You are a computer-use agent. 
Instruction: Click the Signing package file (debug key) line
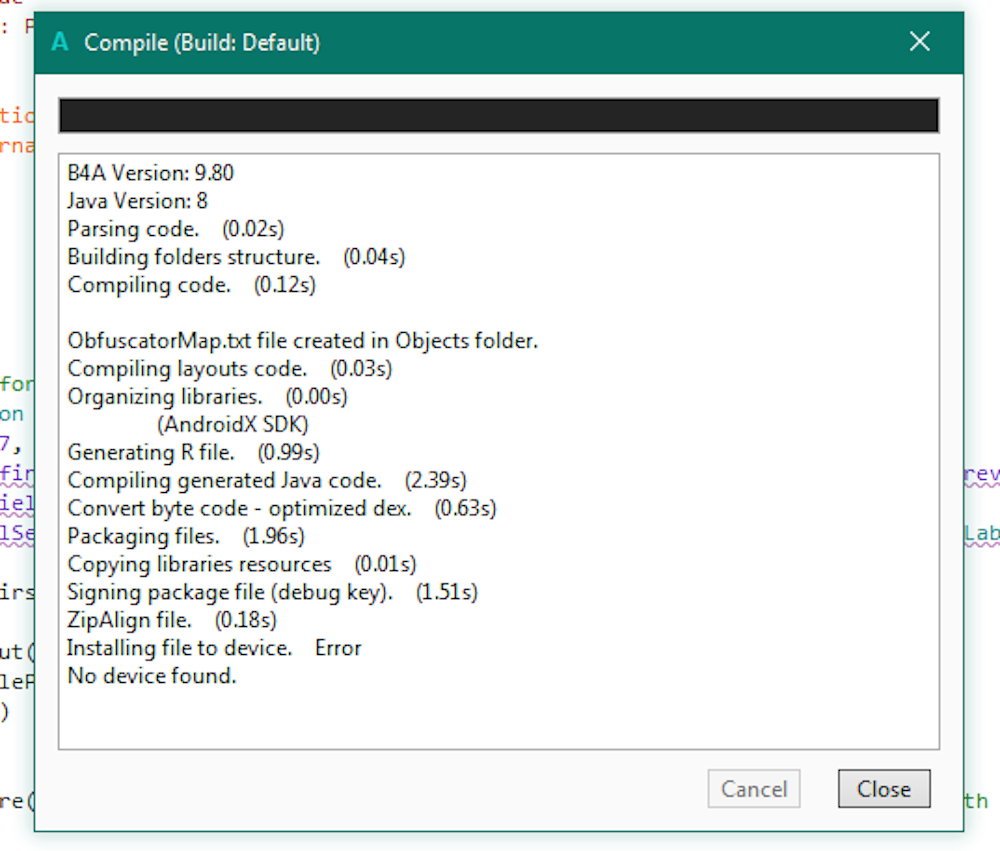coord(273,593)
